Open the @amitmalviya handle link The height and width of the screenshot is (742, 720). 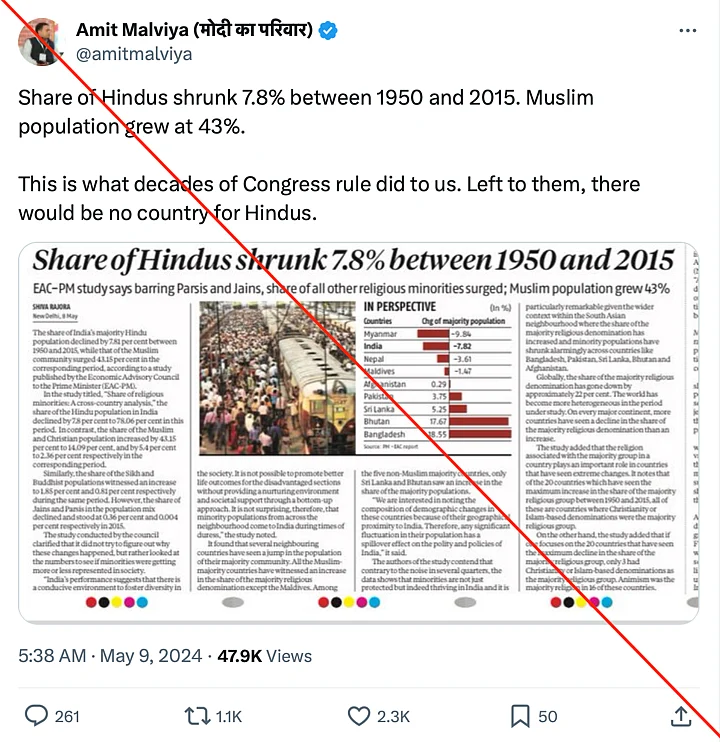pos(134,54)
